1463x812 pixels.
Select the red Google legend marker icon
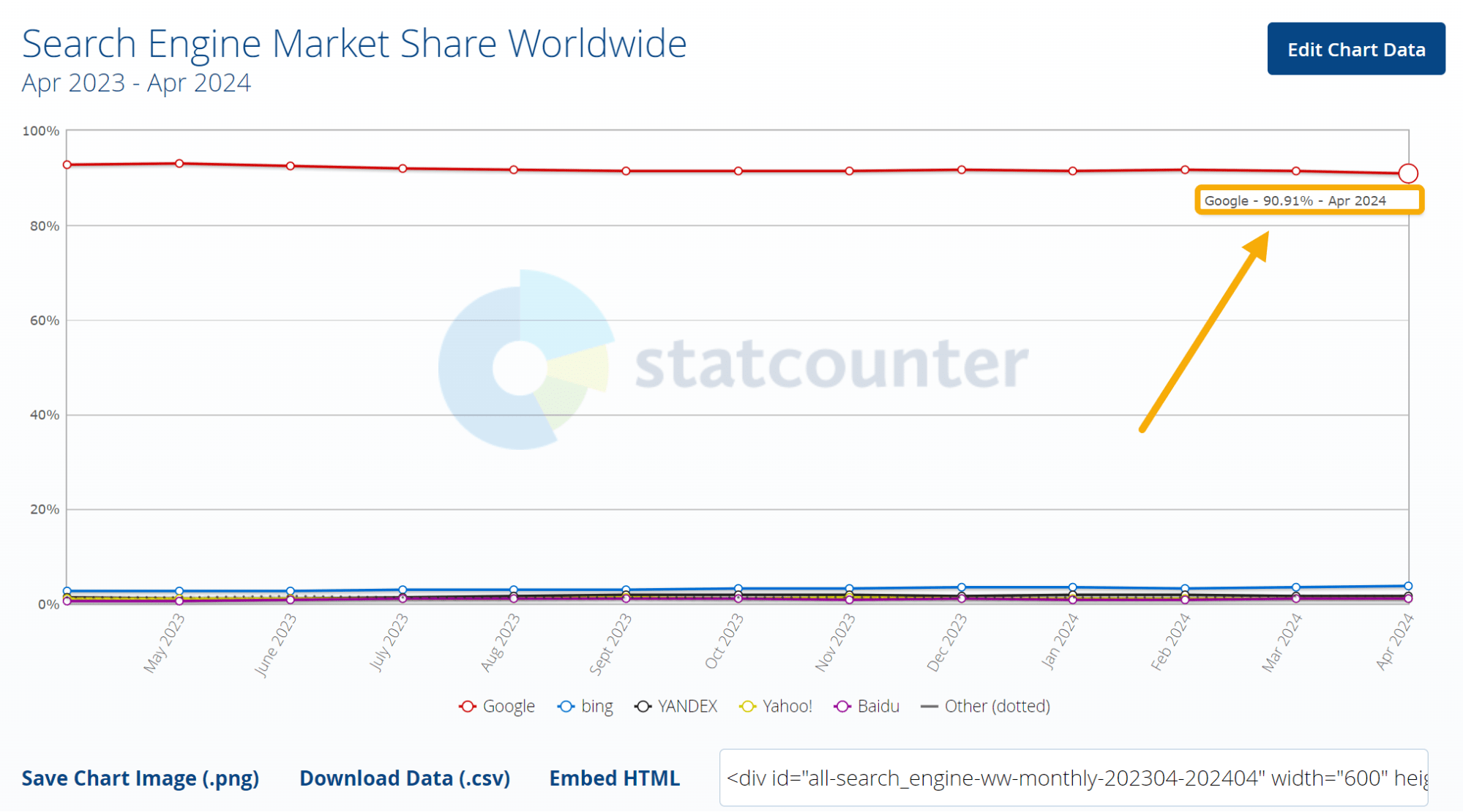[x=468, y=706]
